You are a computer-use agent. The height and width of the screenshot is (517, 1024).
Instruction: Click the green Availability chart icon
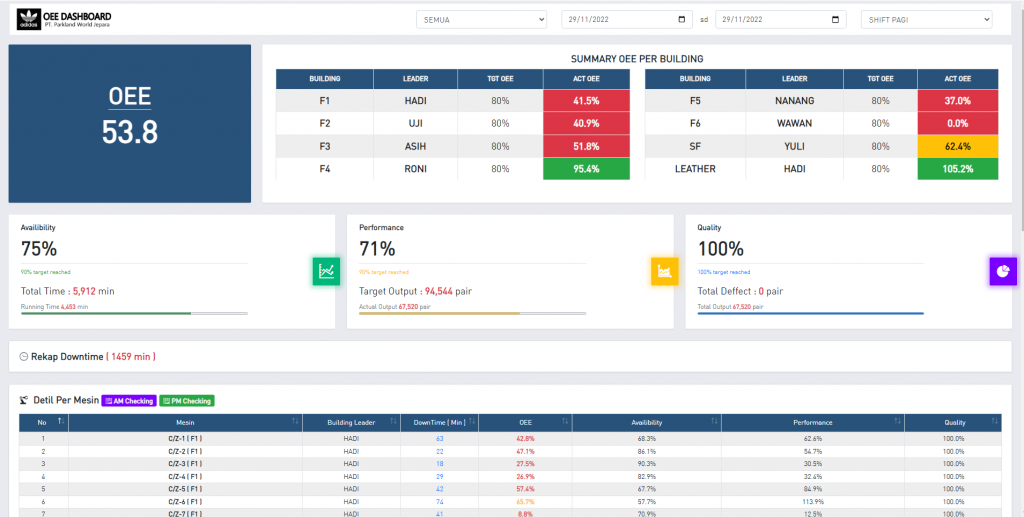[326, 271]
